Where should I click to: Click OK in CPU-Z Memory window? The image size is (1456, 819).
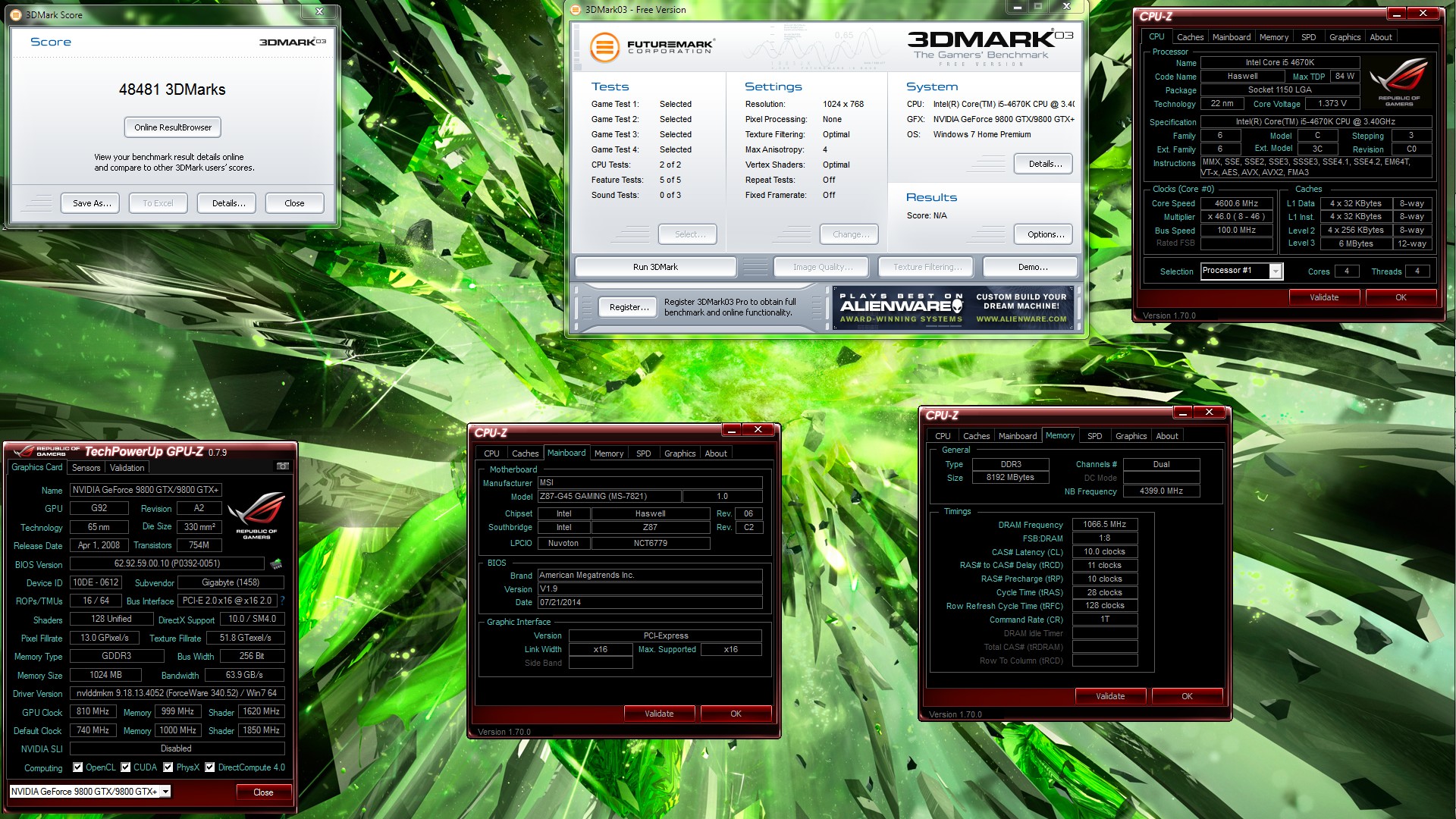pyautogui.click(x=1187, y=696)
